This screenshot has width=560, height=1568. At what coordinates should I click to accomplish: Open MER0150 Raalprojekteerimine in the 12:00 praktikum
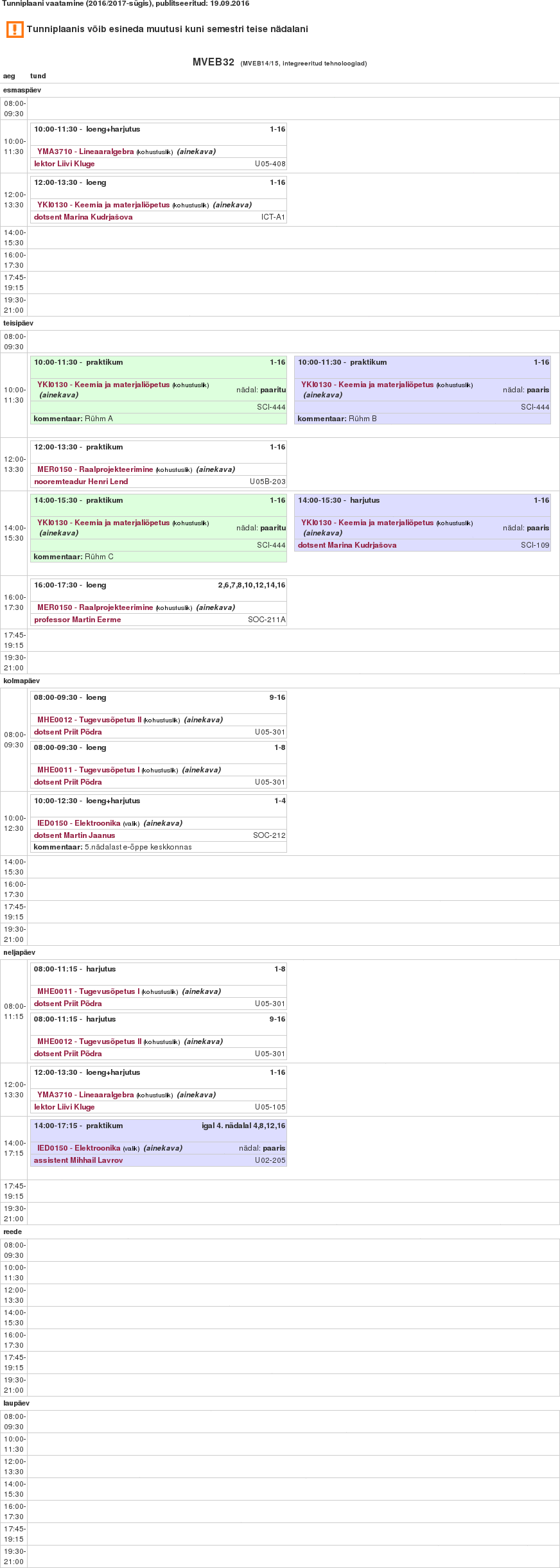(95, 469)
